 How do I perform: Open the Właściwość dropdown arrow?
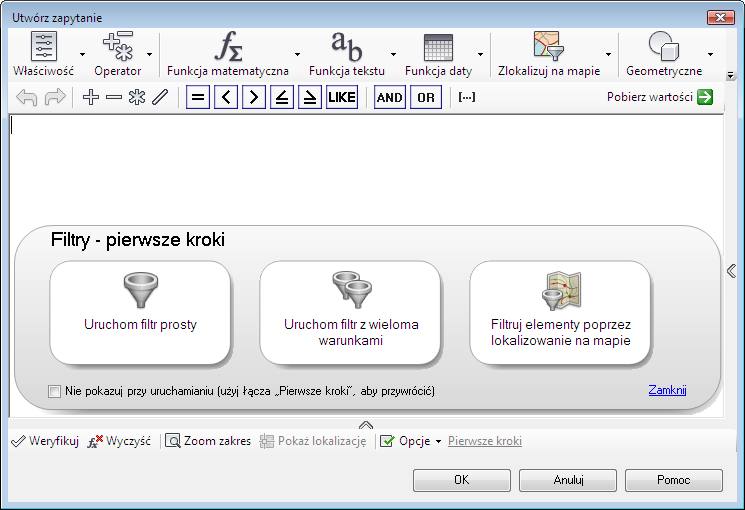click(83, 54)
